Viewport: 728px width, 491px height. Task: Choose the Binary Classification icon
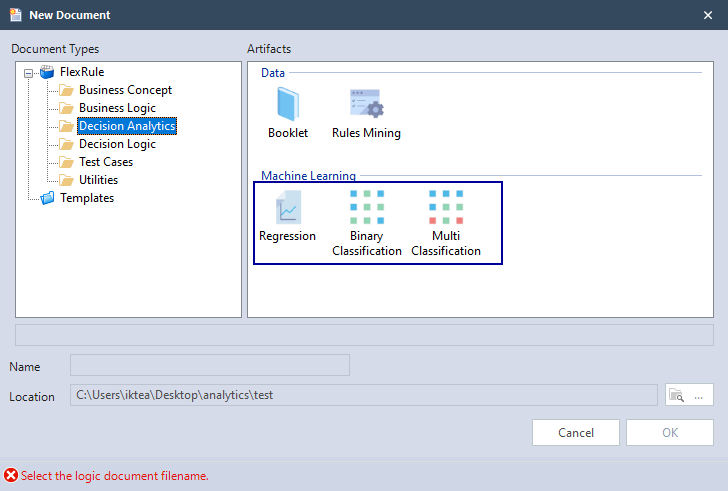[367, 207]
